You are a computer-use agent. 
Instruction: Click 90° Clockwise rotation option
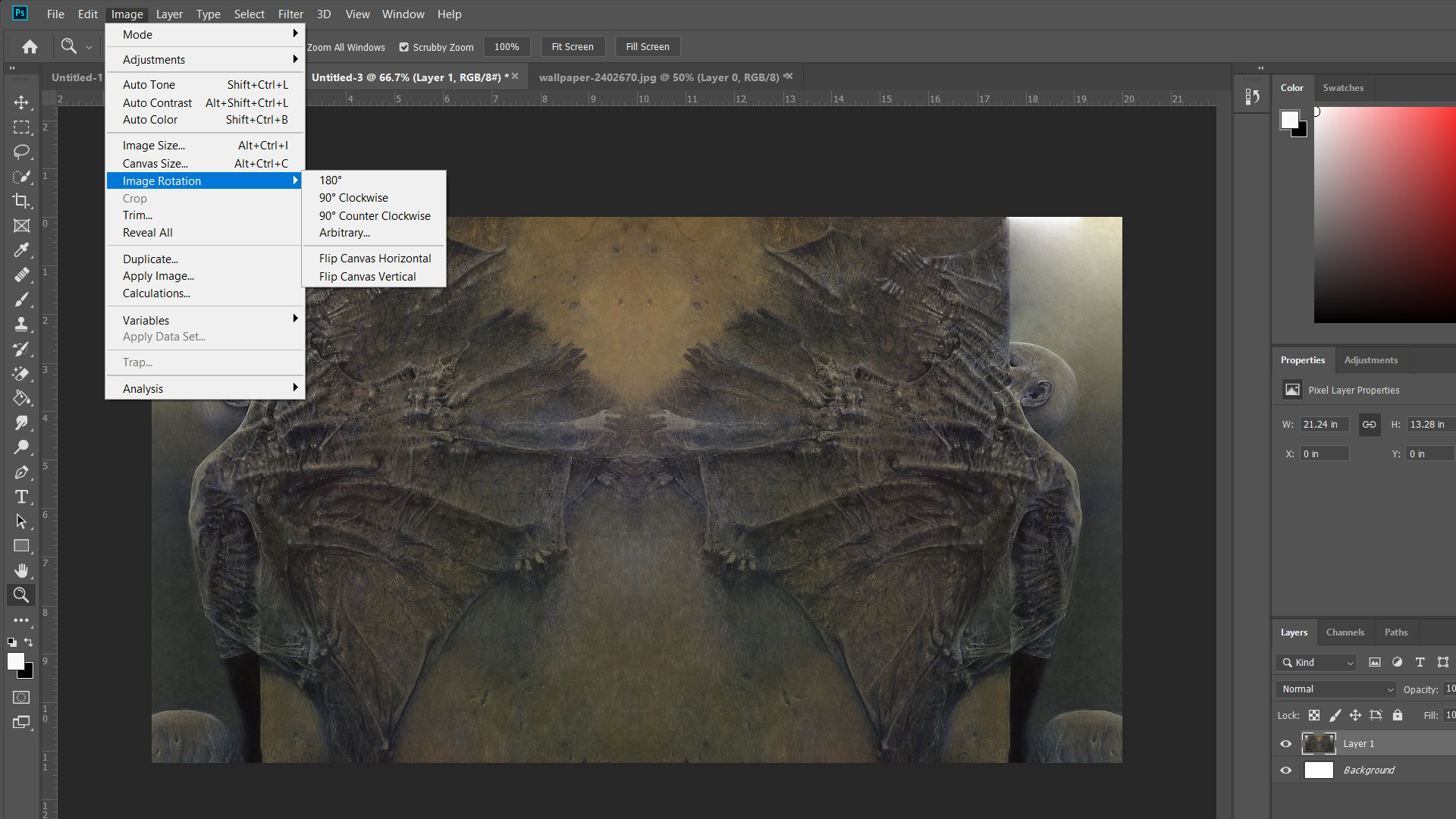click(353, 198)
